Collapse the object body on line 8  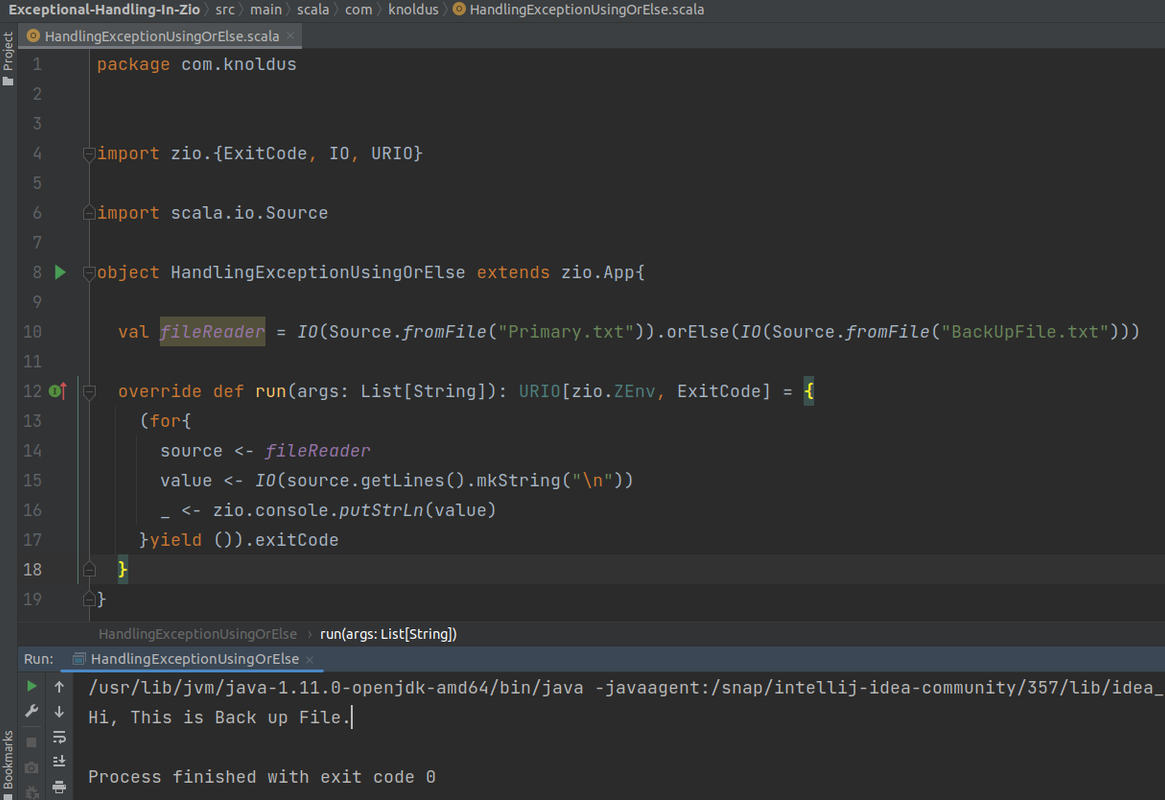(x=89, y=273)
